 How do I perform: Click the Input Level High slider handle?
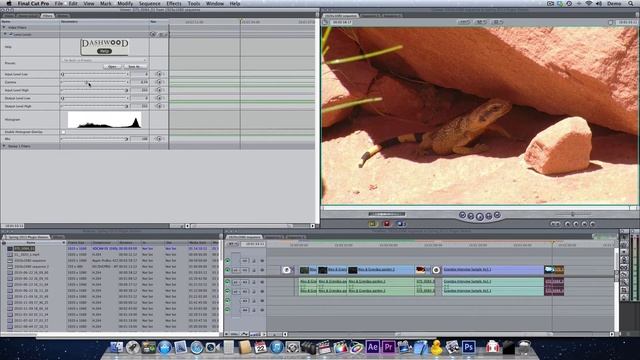click(x=127, y=90)
